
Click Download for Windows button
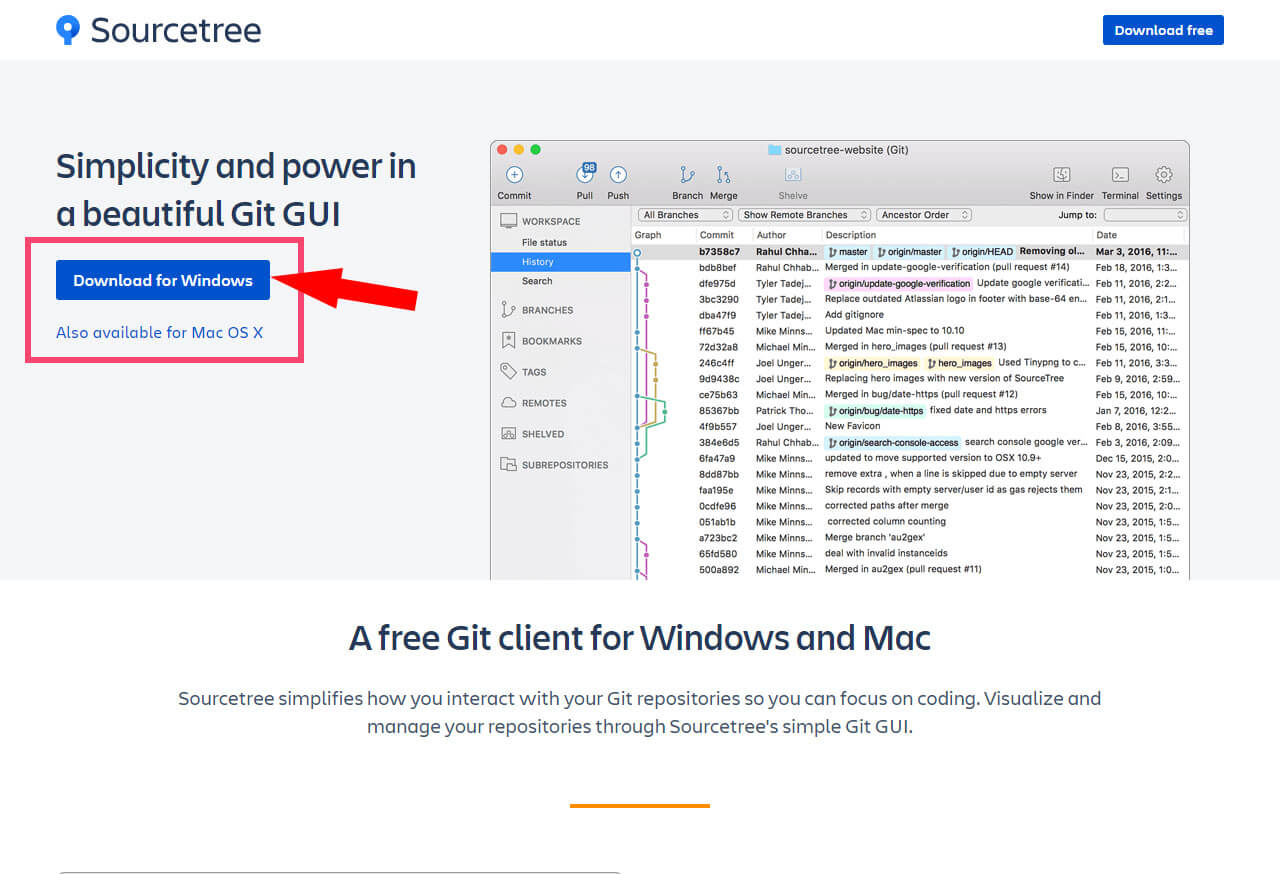(x=163, y=280)
